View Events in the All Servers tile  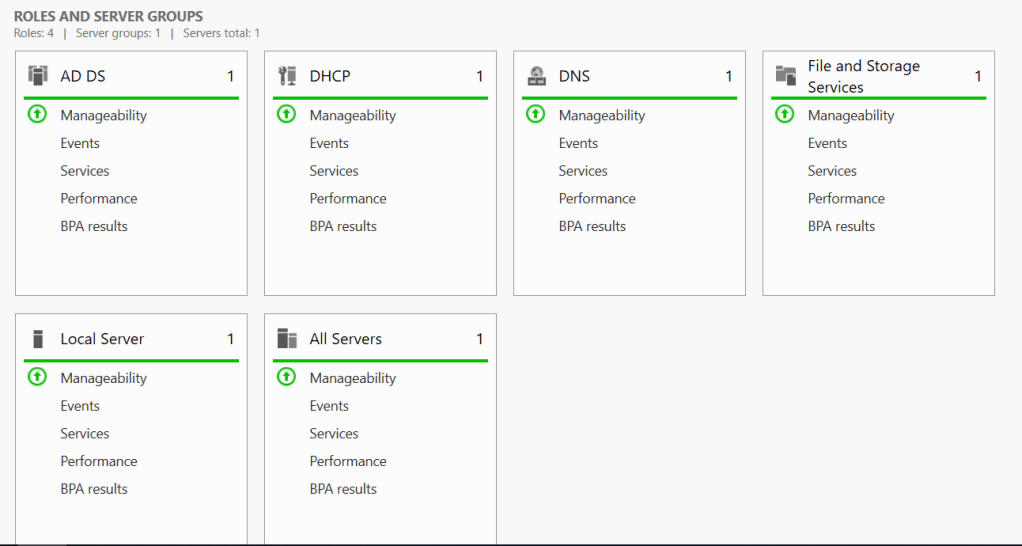[329, 406]
